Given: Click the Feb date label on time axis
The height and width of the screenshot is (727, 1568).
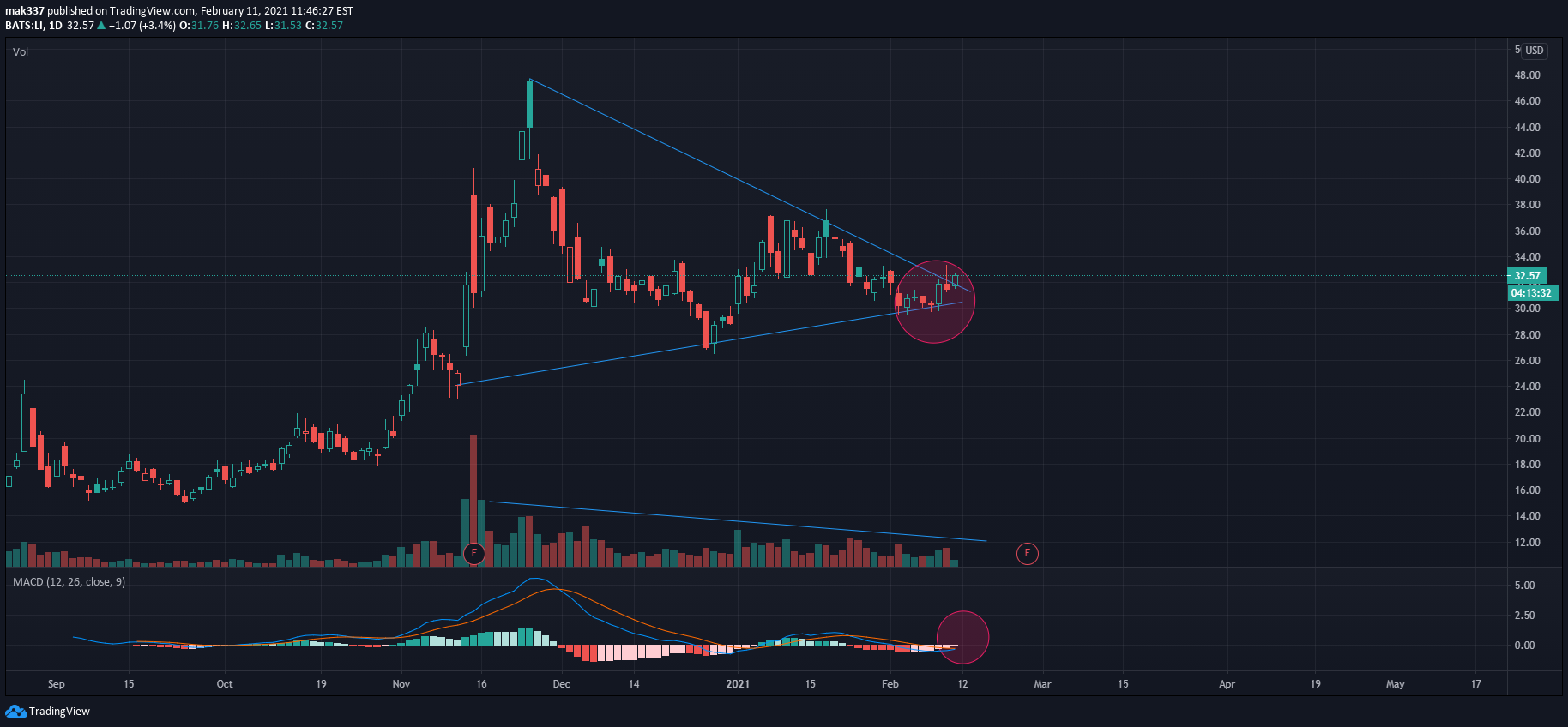Looking at the screenshot, I should point(890,684).
